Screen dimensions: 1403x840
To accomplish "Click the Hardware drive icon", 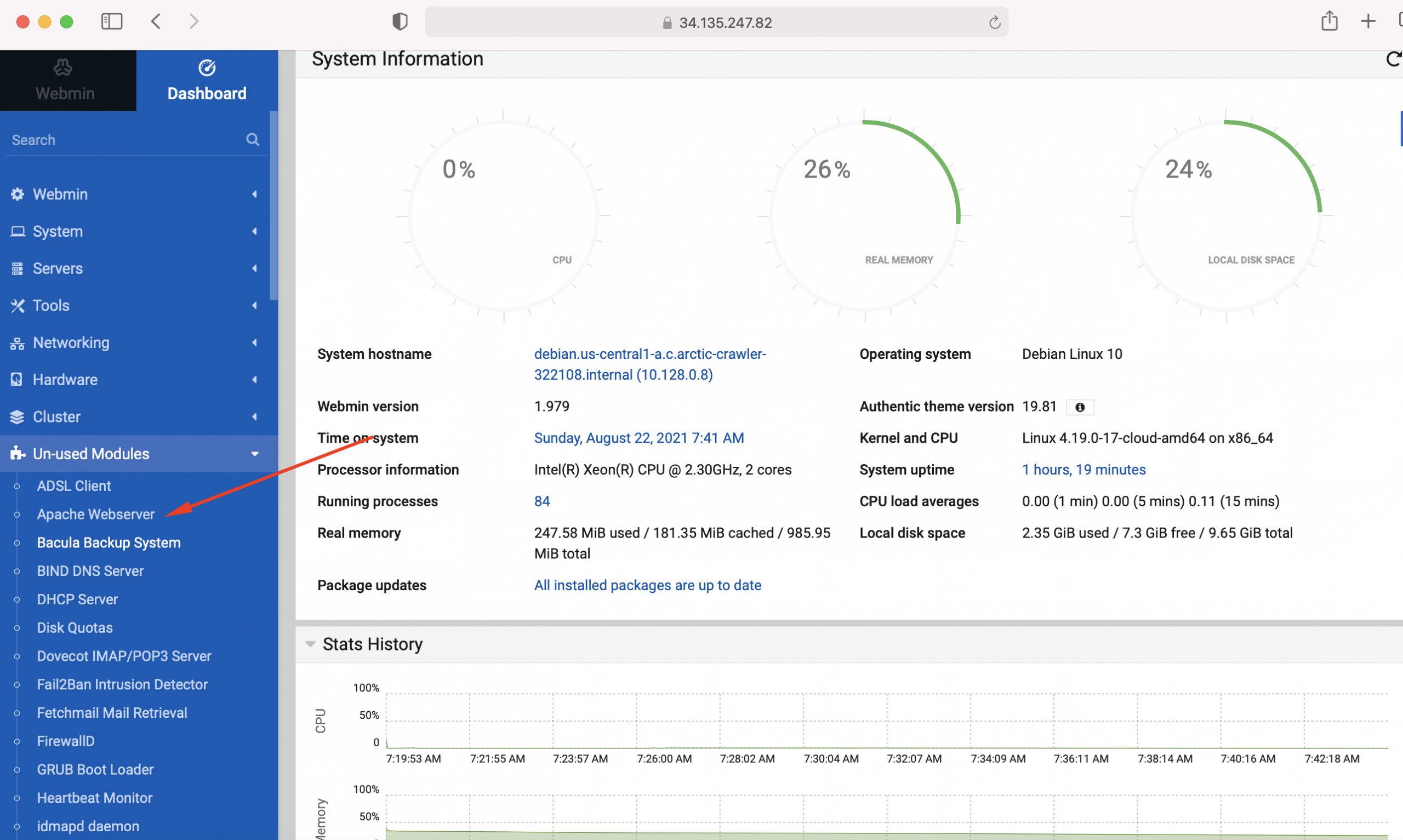I will click(x=17, y=380).
